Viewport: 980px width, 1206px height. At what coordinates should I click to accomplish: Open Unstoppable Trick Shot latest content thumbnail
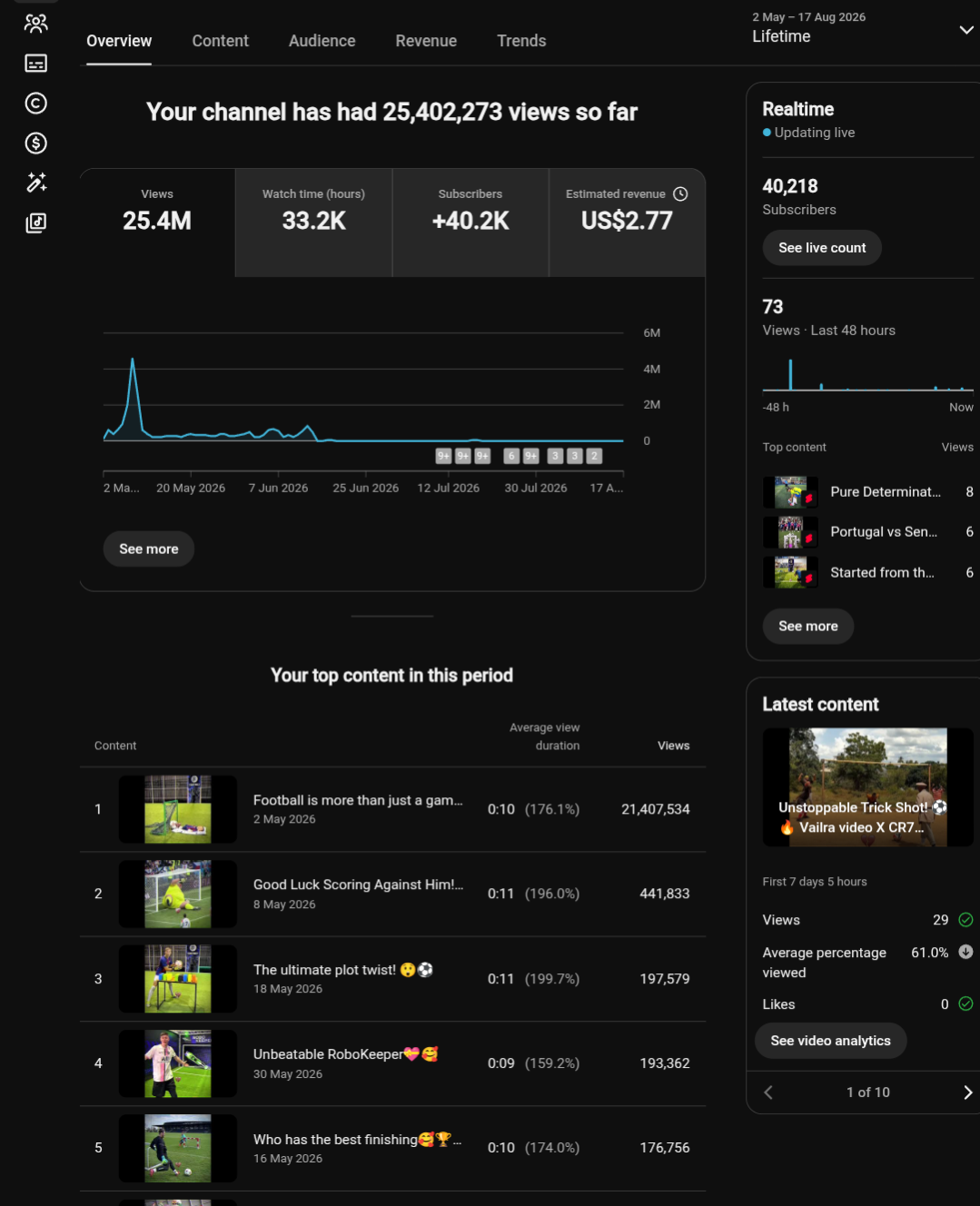click(867, 787)
